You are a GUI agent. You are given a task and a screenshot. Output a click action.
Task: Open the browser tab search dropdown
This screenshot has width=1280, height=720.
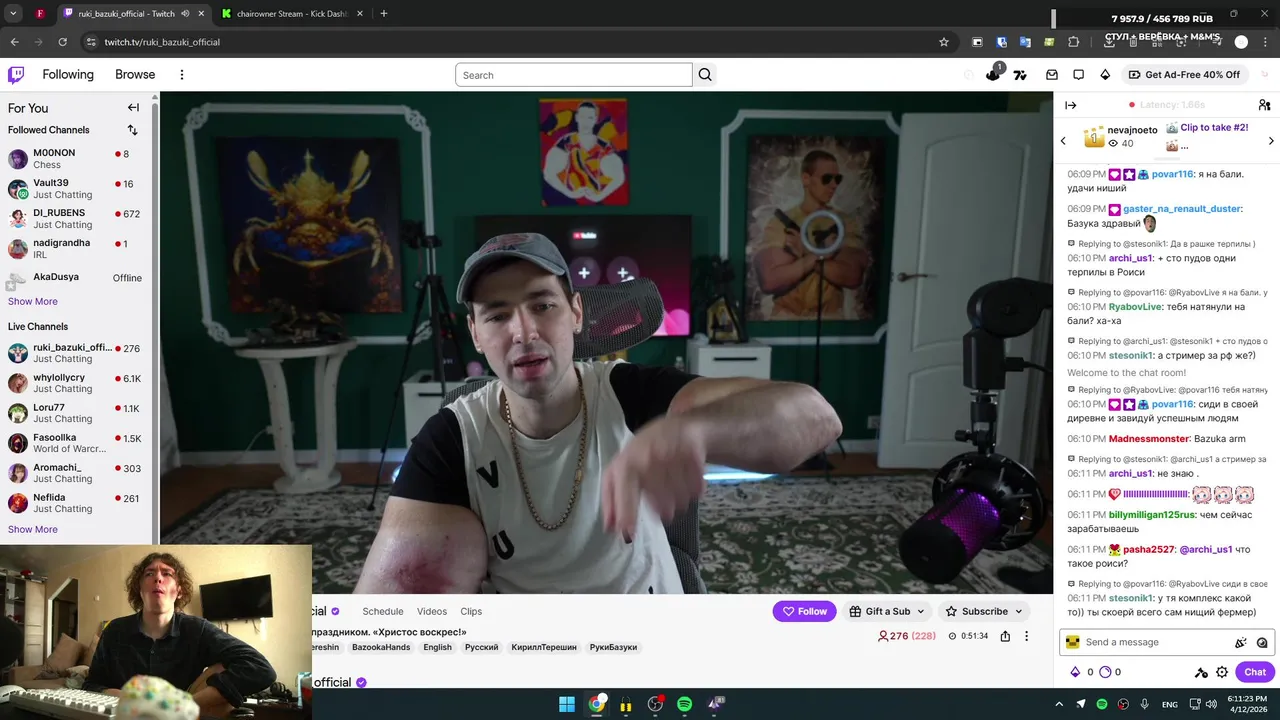13,13
